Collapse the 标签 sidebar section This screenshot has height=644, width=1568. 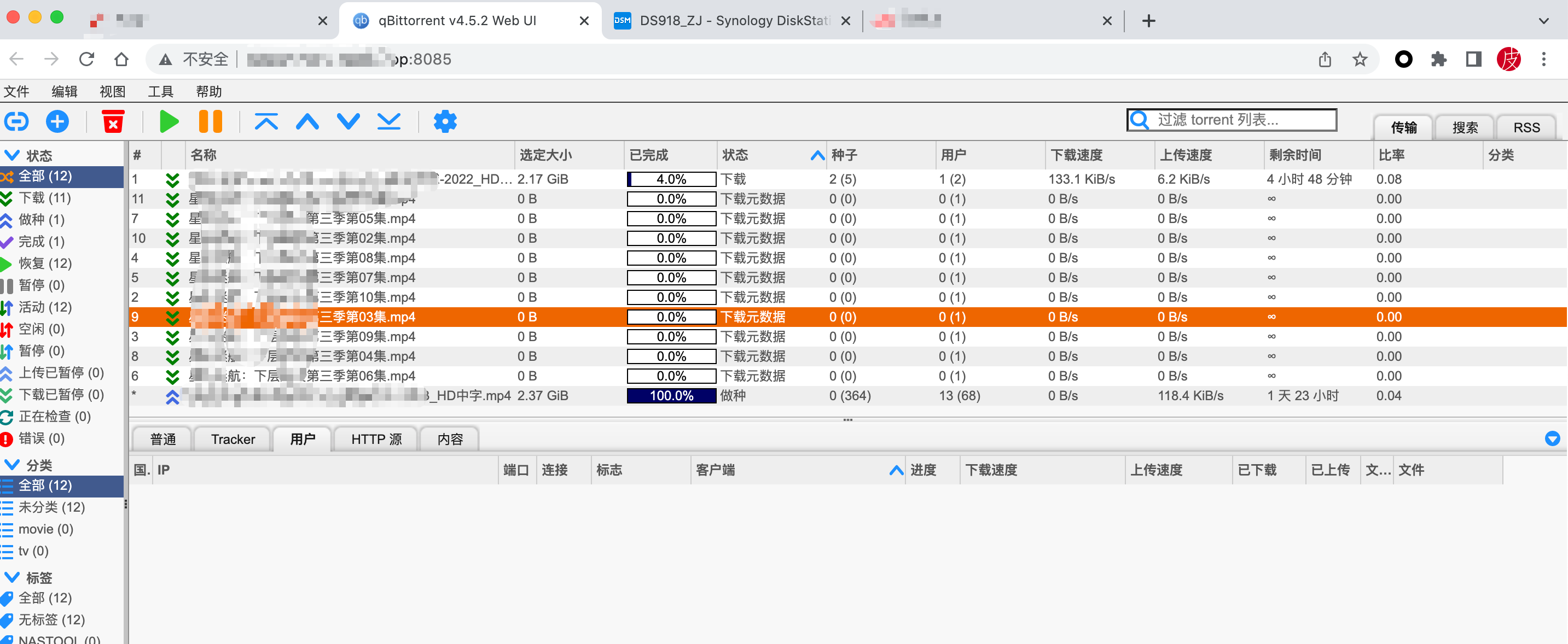point(12,577)
